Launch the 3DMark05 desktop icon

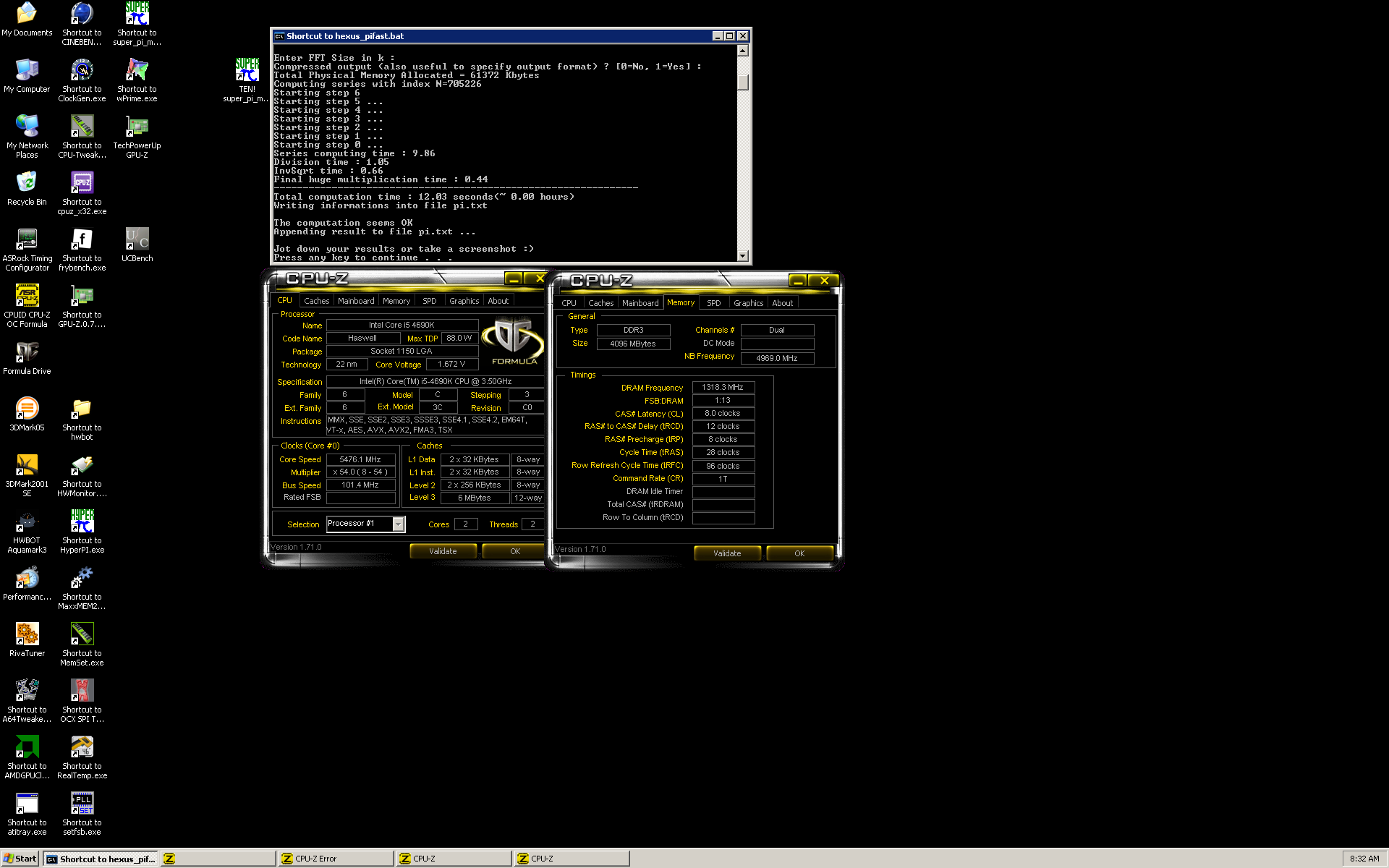click(27, 414)
